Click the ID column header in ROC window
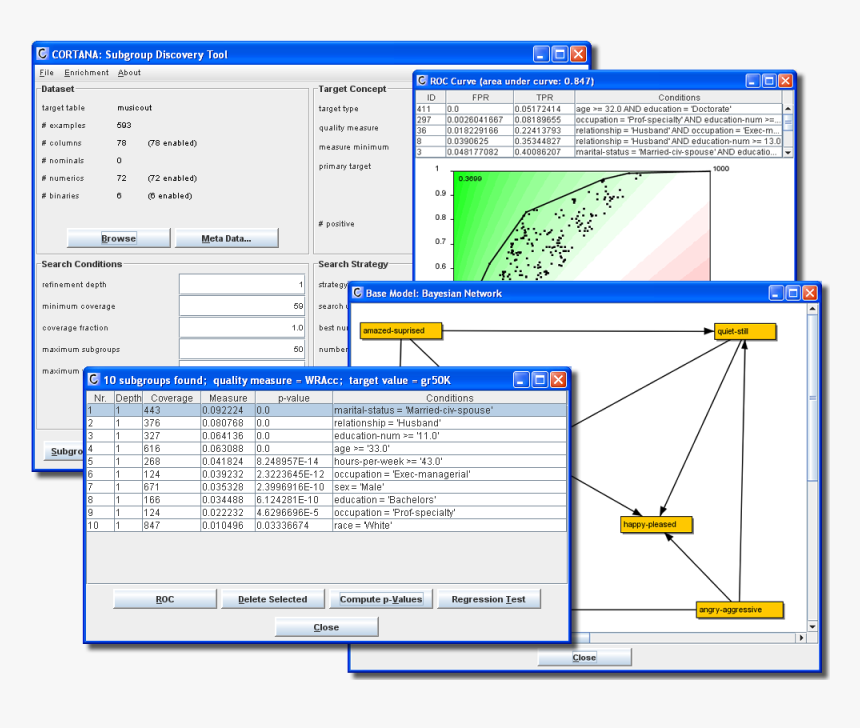 [x=431, y=97]
